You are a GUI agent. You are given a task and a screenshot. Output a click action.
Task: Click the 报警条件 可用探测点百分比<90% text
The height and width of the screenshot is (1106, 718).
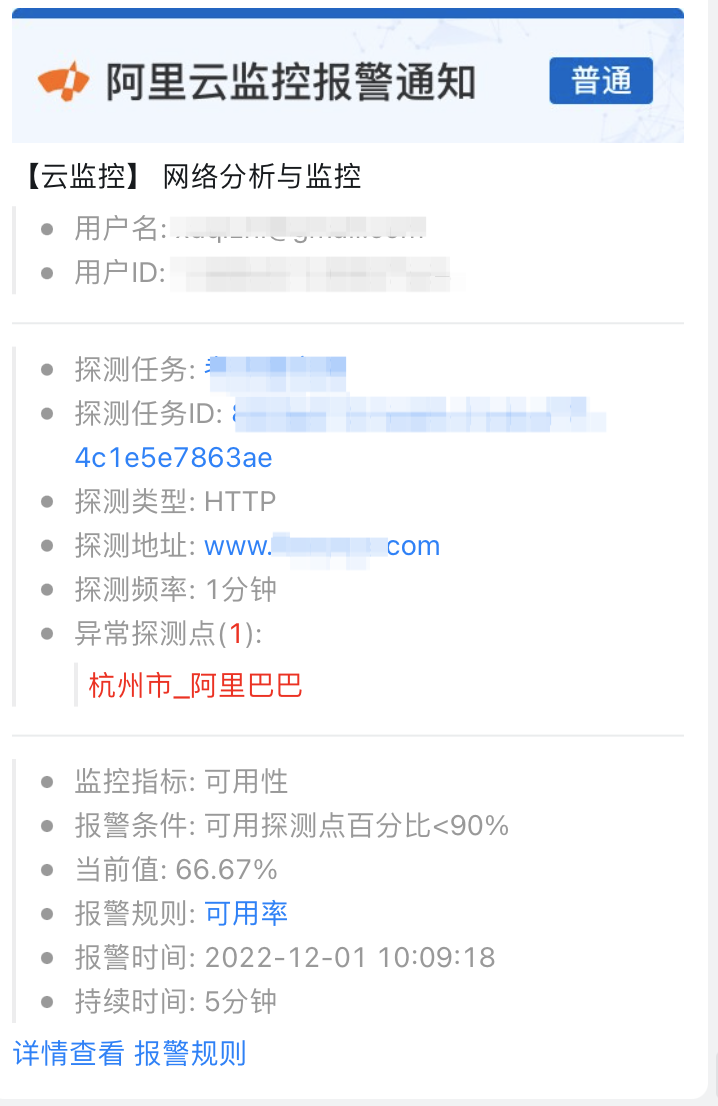(291, 825)
